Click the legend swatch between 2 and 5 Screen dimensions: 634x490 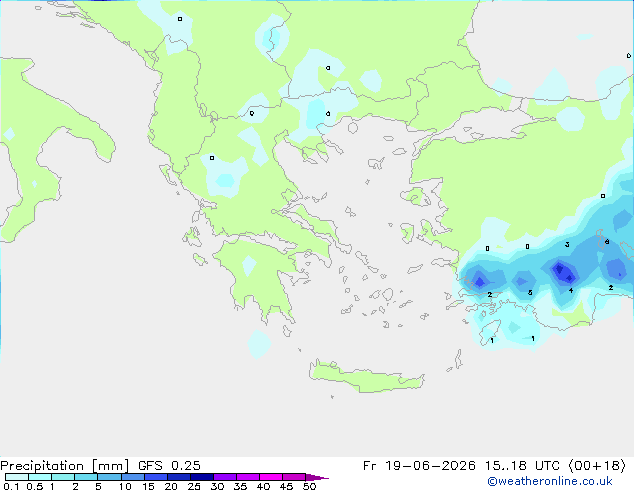point(86,477)
